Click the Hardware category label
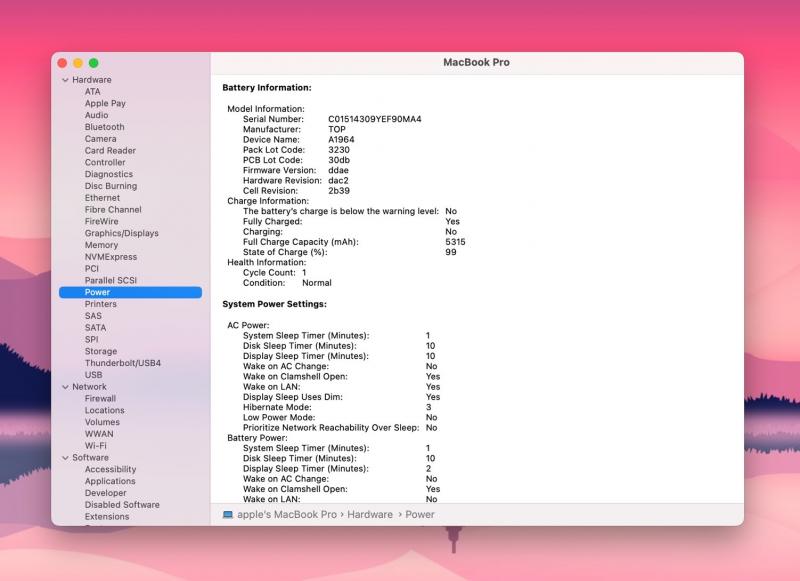Screen dimensions: 800x581 point(92,80)
